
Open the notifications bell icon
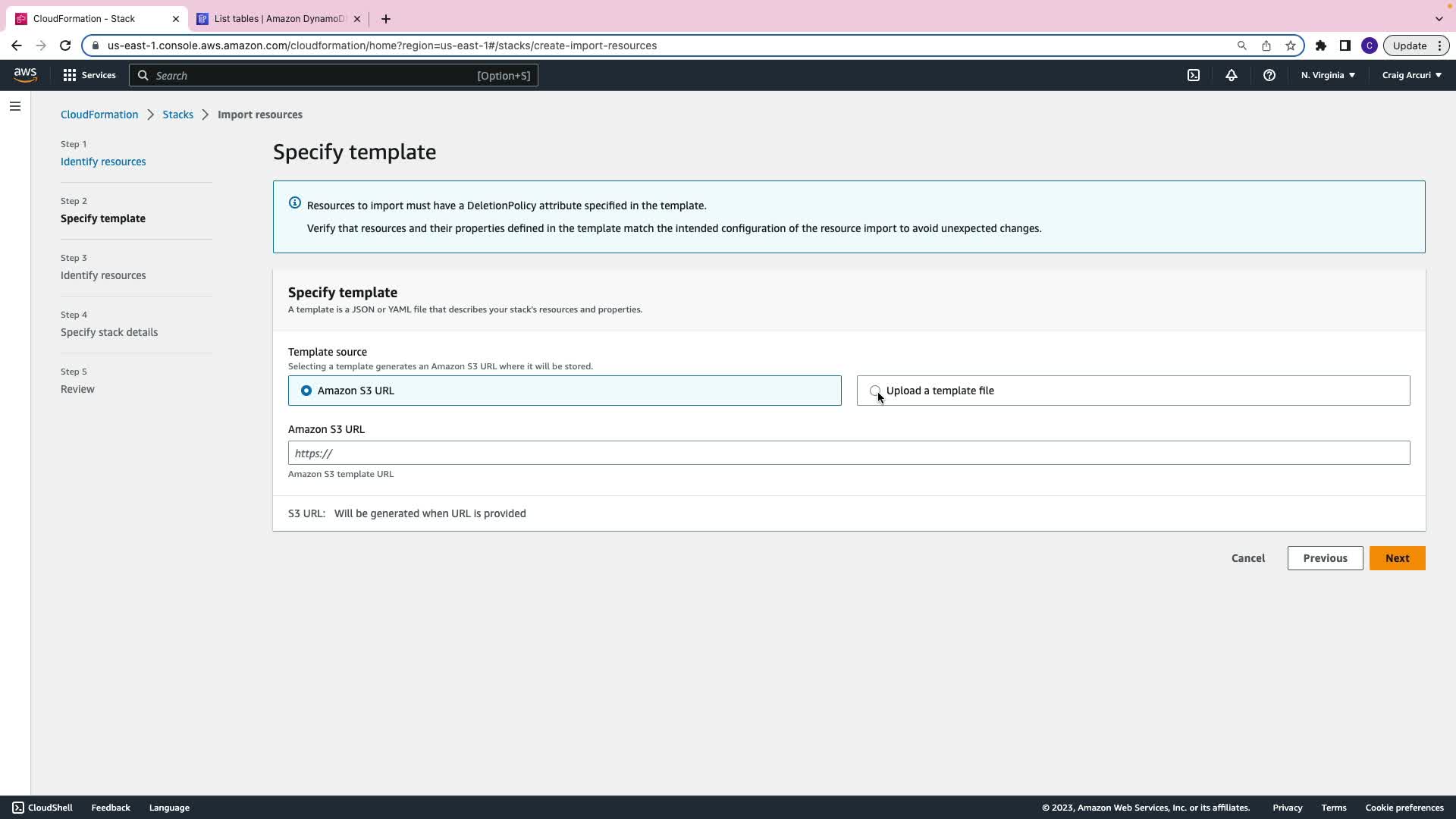[1232, 75]
